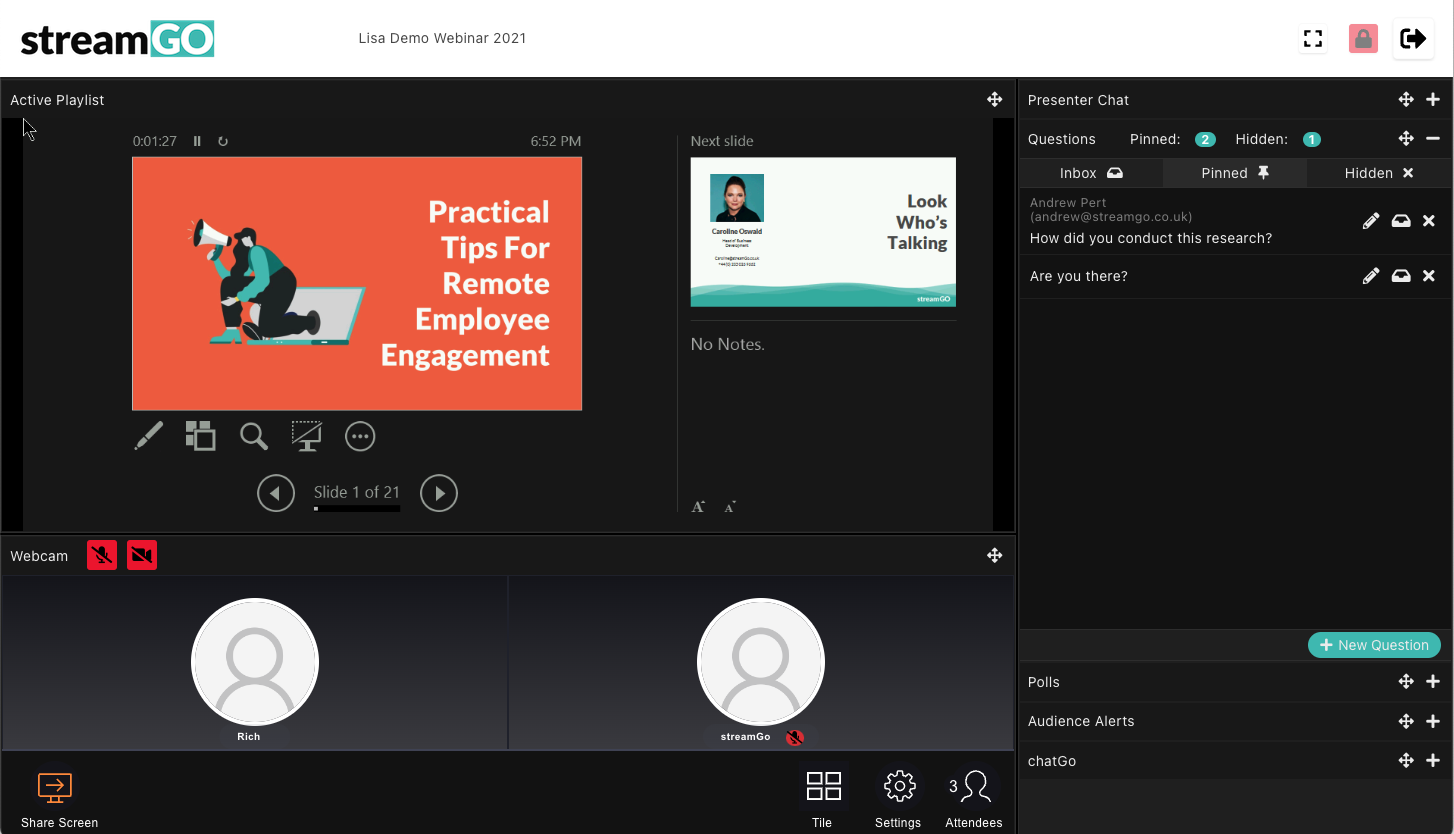Screen dimensions: 1454x834
Task: Open more slide options via ellipsis icon
Action: [360, 435]
